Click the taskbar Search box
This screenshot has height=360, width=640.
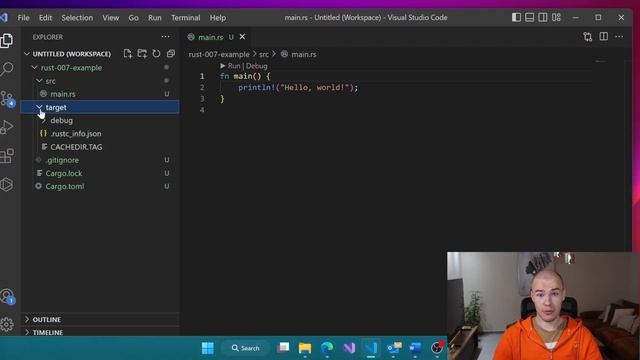tap(246, 348)
